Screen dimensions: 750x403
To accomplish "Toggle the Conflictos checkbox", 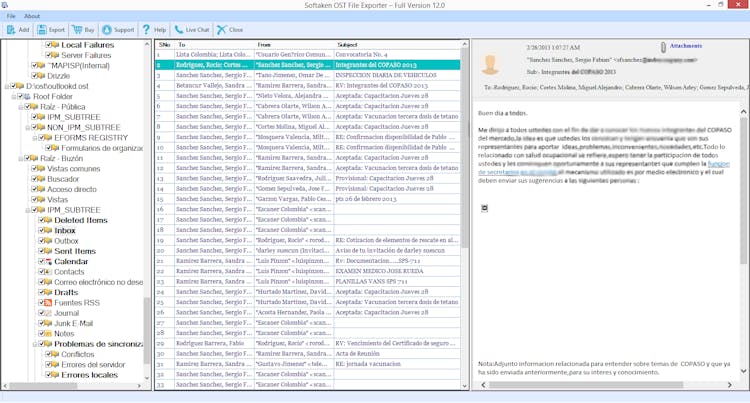I will (48, 354).
